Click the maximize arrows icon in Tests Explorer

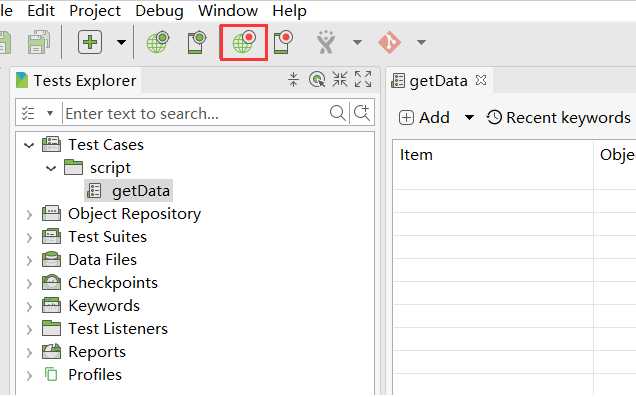coord(363,79)
